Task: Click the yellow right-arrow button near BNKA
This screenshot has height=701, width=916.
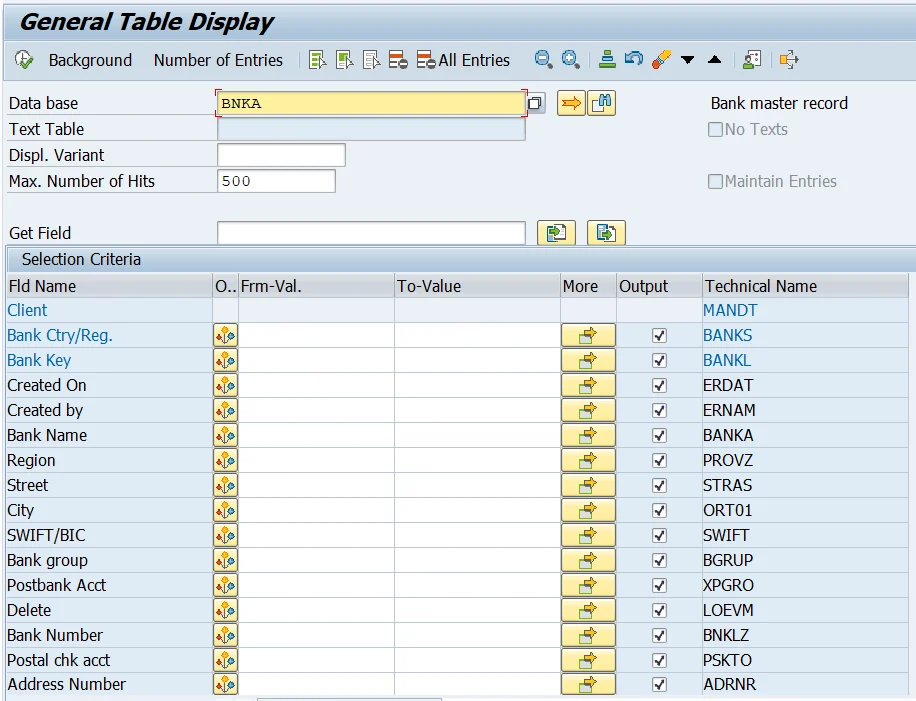Action: (x=571, y=103)
